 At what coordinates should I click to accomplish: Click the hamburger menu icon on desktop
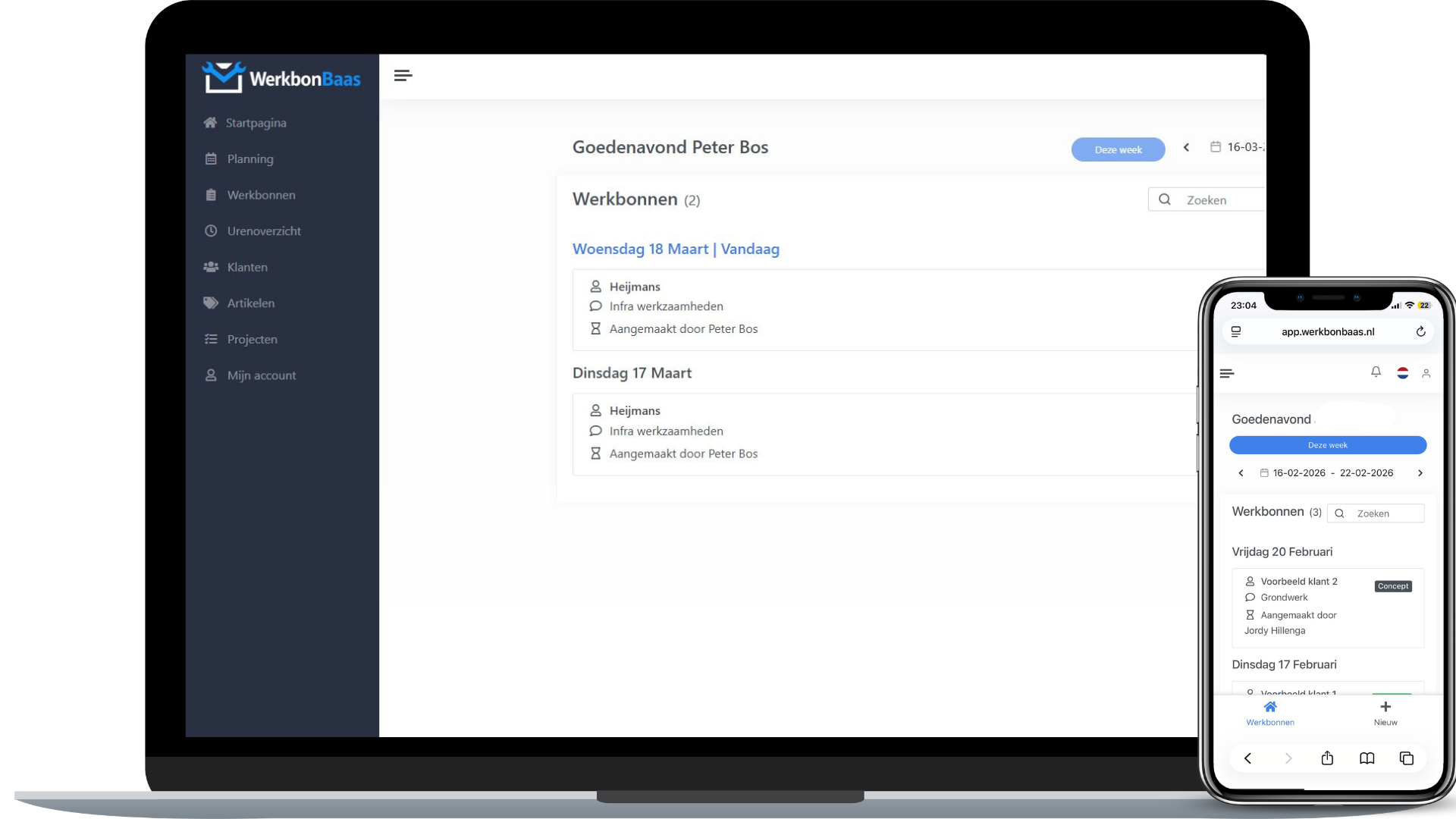[x=403, y=75]
